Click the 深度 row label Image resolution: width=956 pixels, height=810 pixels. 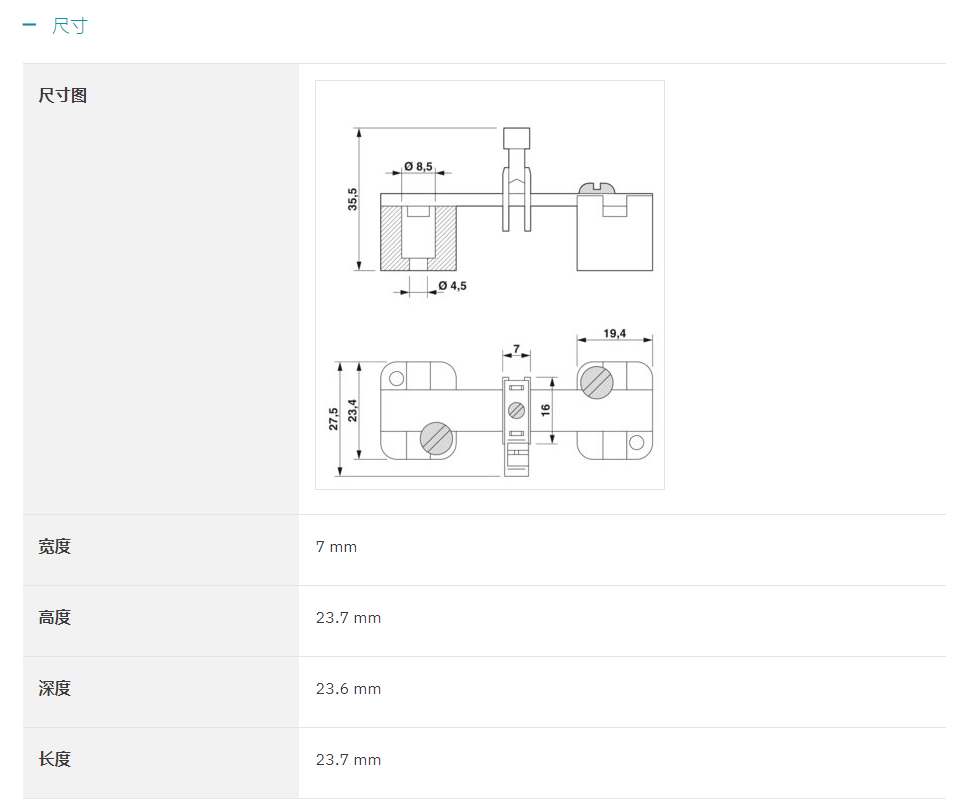click(x=54, y=689)
